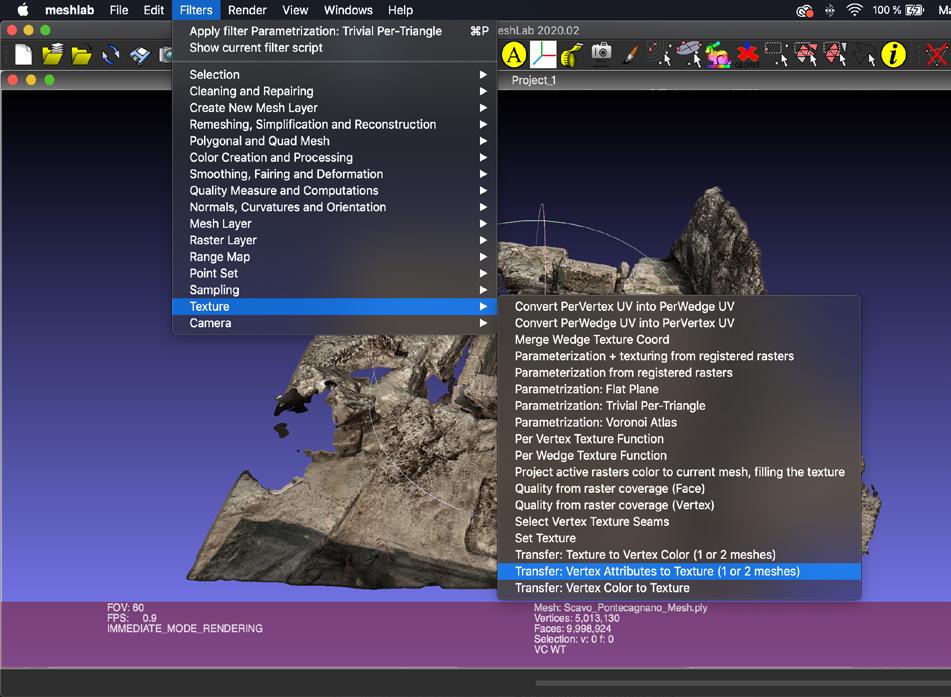Image resolution: width=951 pixels, height=697 pixels.
Task: Click the red-triangles selection tool beside the dark arrow
Action: click(835, 54)
